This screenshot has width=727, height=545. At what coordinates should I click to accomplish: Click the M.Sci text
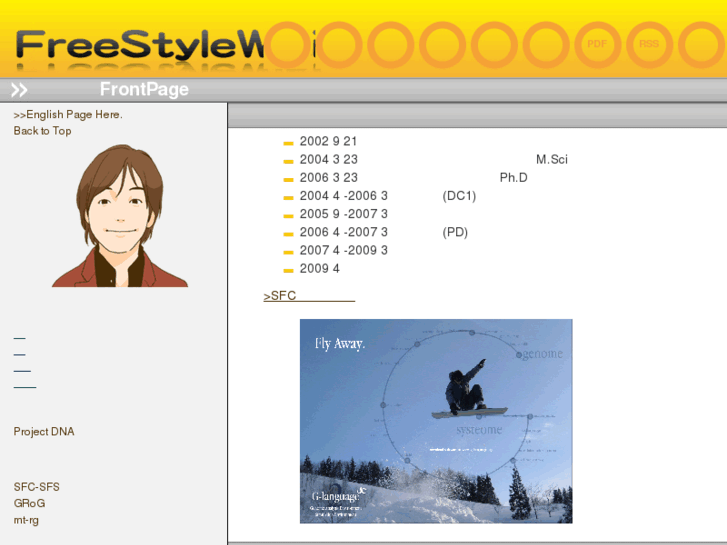552,159
